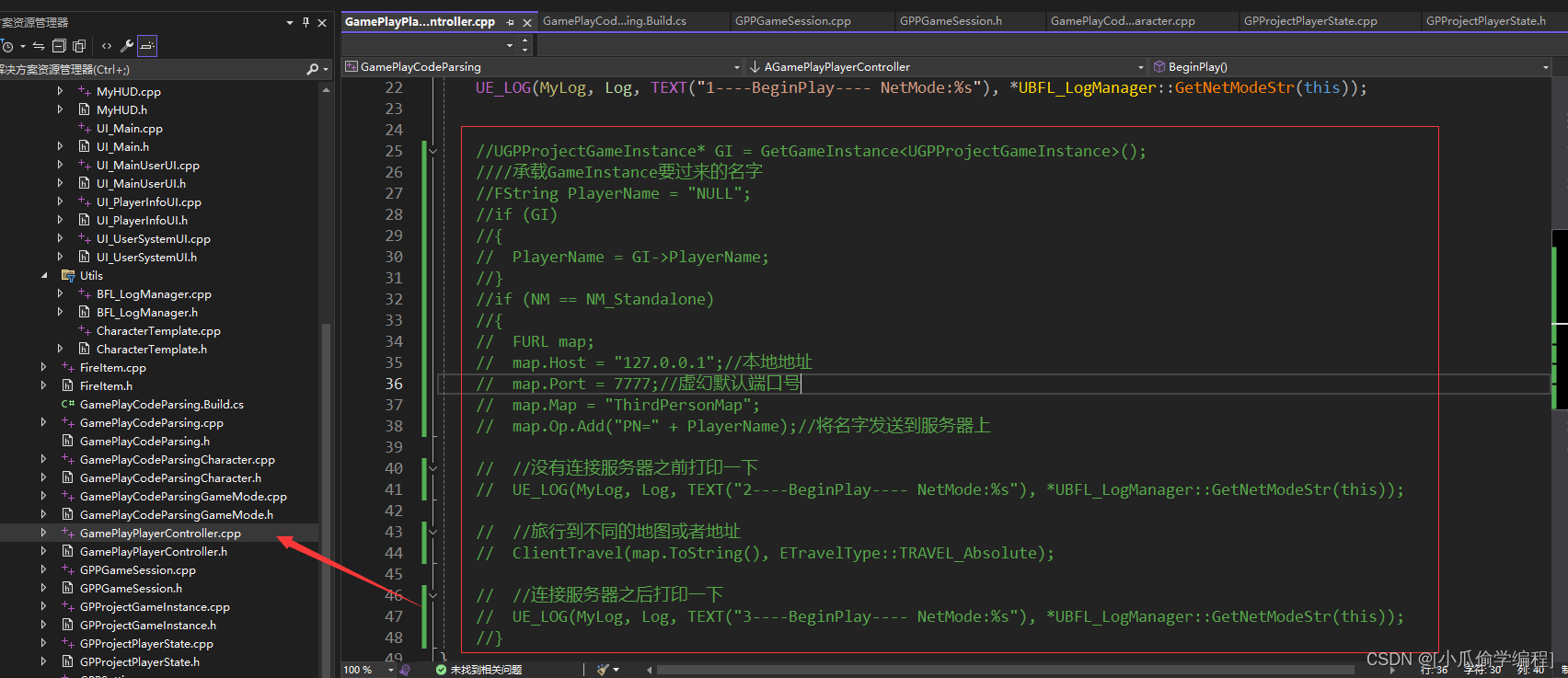This screenshot has width=1568, height=678.
Task: Click the sync with active document icon
Action: pyautogui.click(x=38, y=46)
